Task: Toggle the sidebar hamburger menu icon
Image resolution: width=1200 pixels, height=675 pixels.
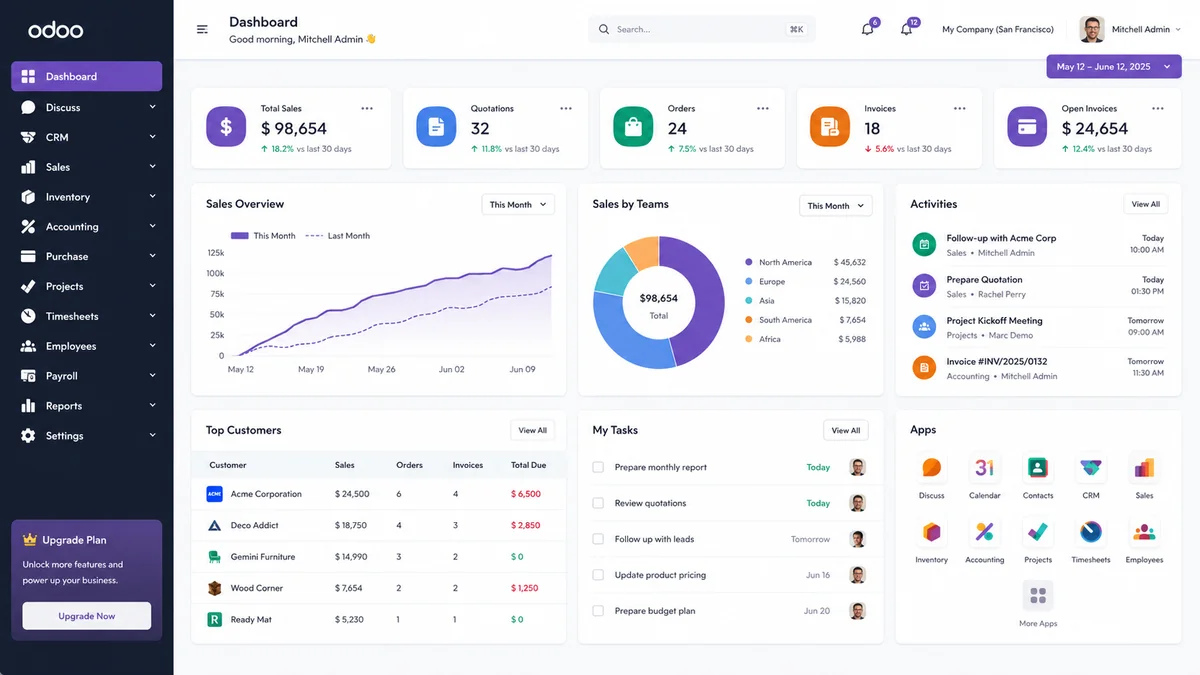Action: tap(202, 29)
